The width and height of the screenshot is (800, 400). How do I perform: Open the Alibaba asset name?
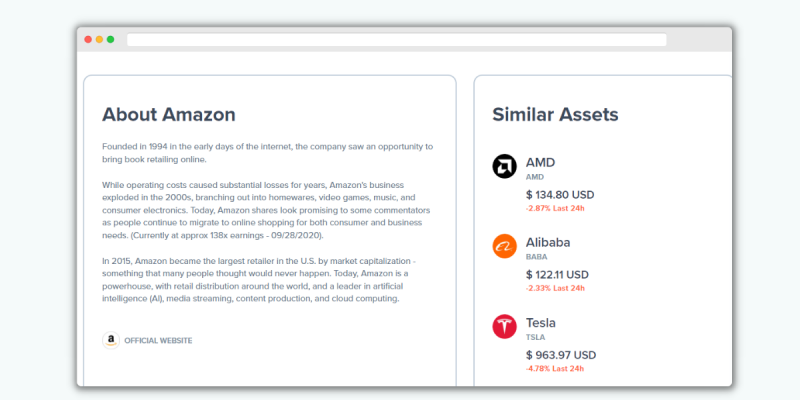tap(548, 242)
